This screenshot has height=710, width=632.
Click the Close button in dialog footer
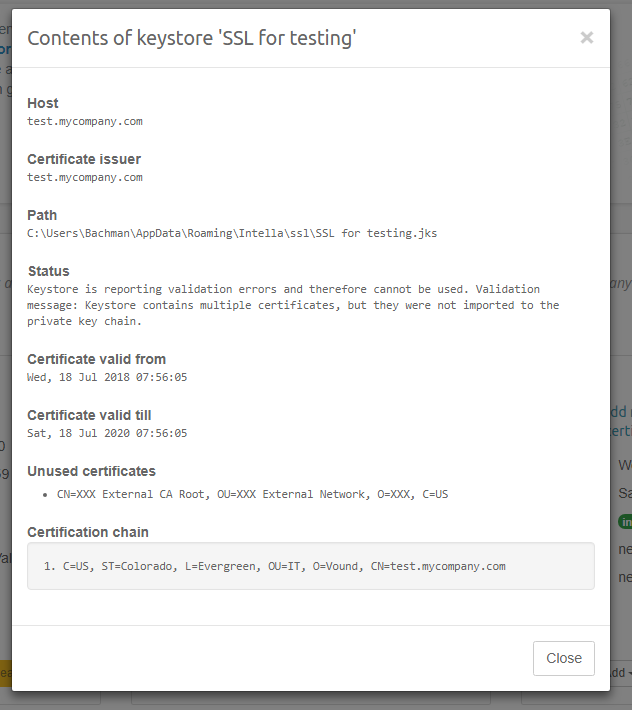[x=564, y=658]
